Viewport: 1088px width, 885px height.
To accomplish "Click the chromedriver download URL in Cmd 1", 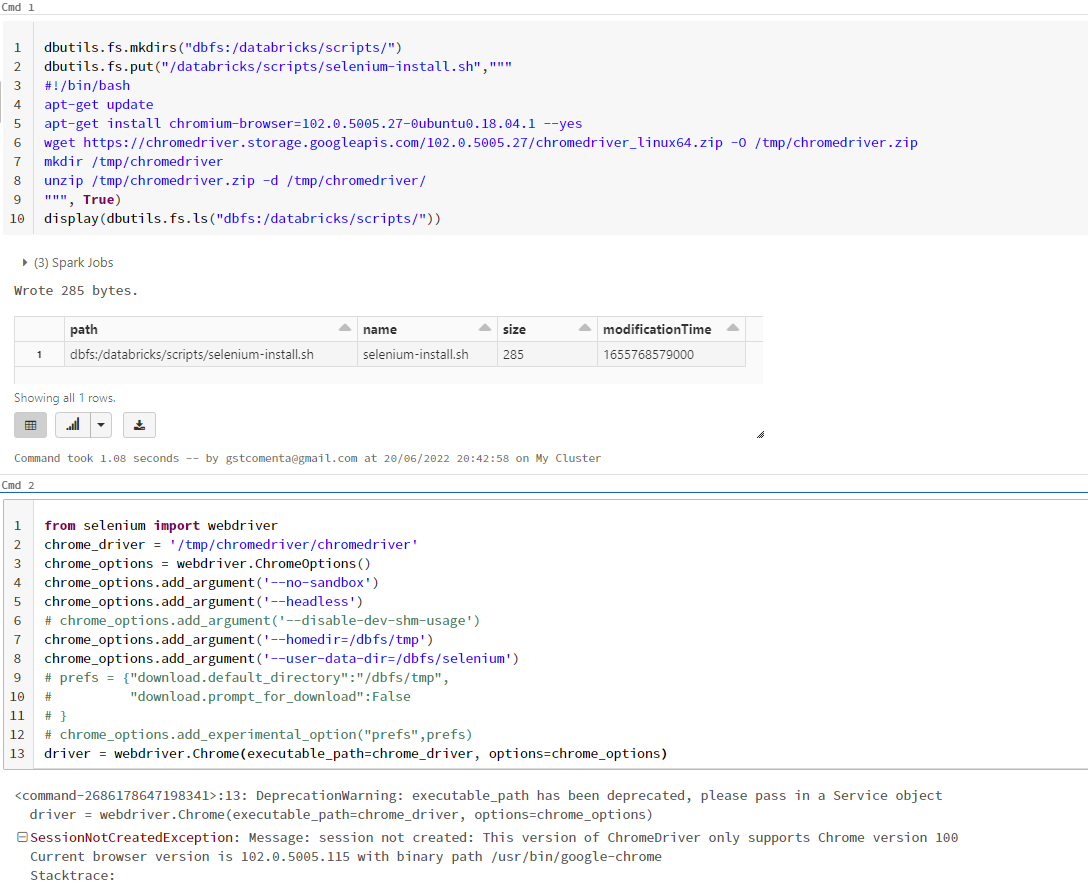I will pos(400,142).
